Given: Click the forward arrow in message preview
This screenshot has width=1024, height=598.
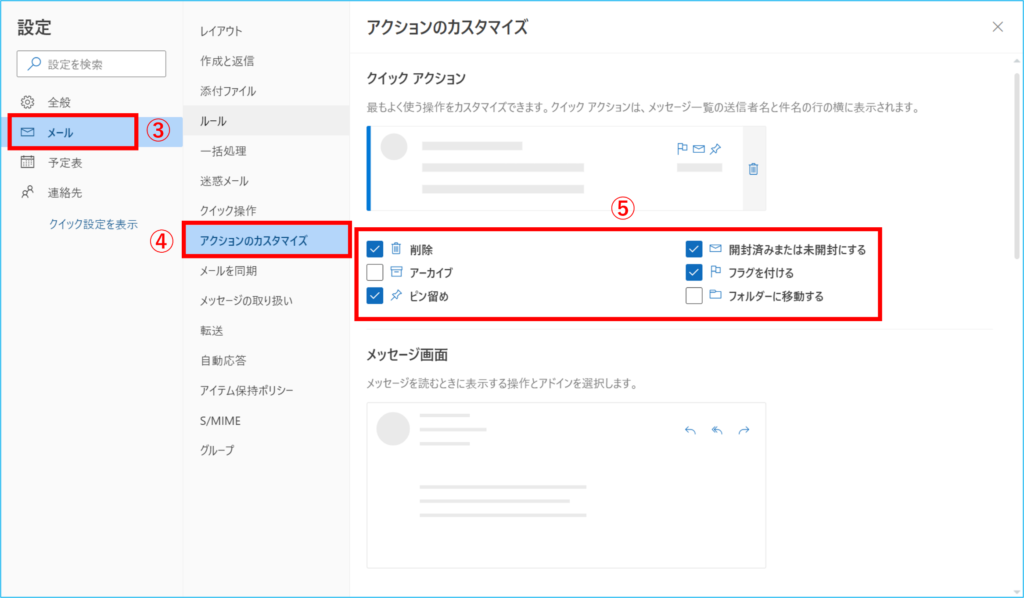Looking at the screenshot, I should coord(743,430).
